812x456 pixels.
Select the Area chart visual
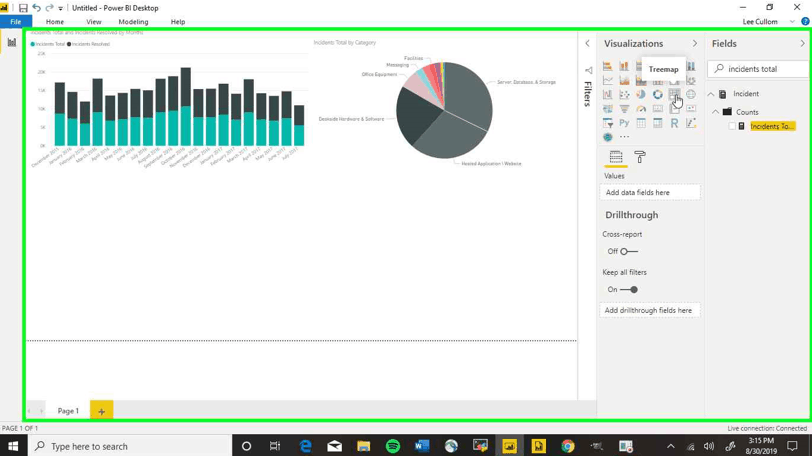[x=624, y=80]
